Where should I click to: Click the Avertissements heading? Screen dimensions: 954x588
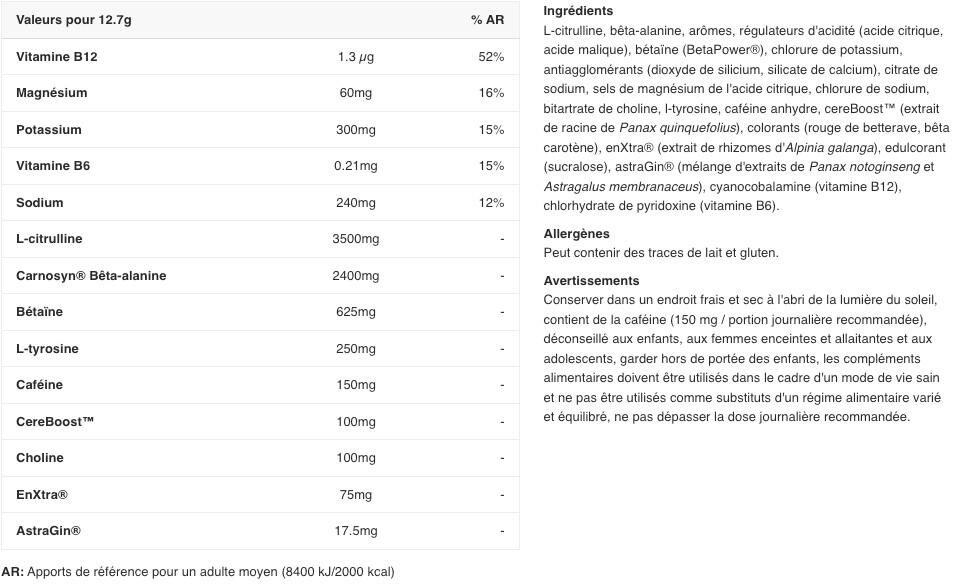(x=591, y=281)
